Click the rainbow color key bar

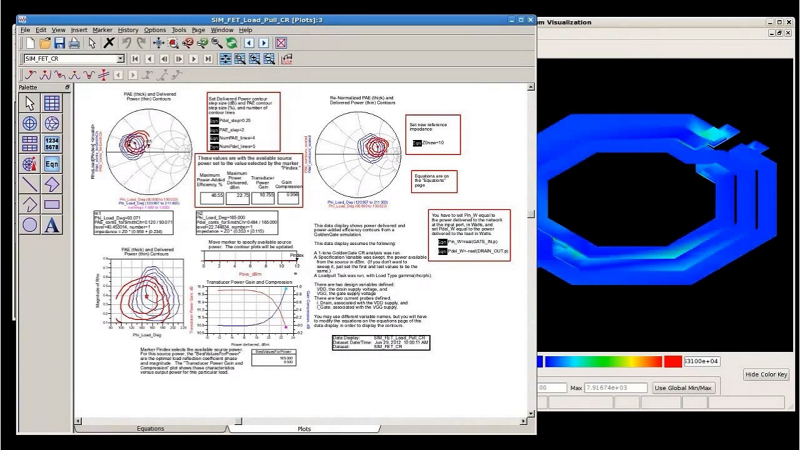tap(604, 362)
